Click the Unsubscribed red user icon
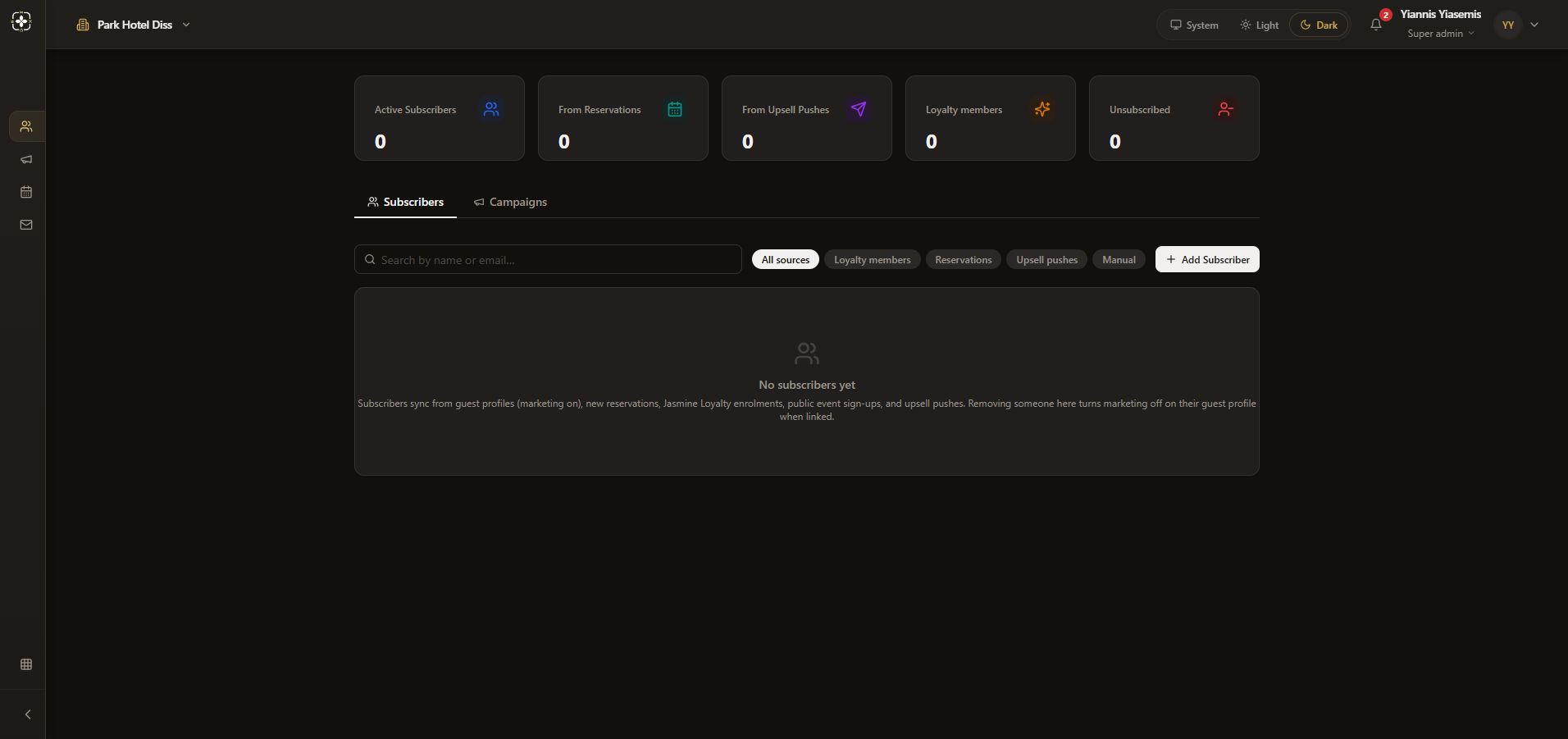 tap(1226, 109)
